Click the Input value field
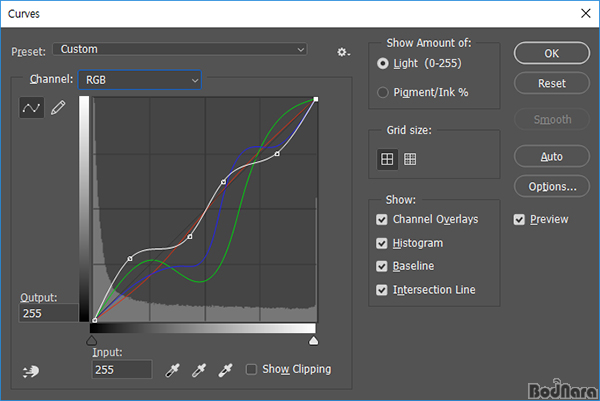The image size is (600, 401). pyautogui.click(x=122, y=369)
